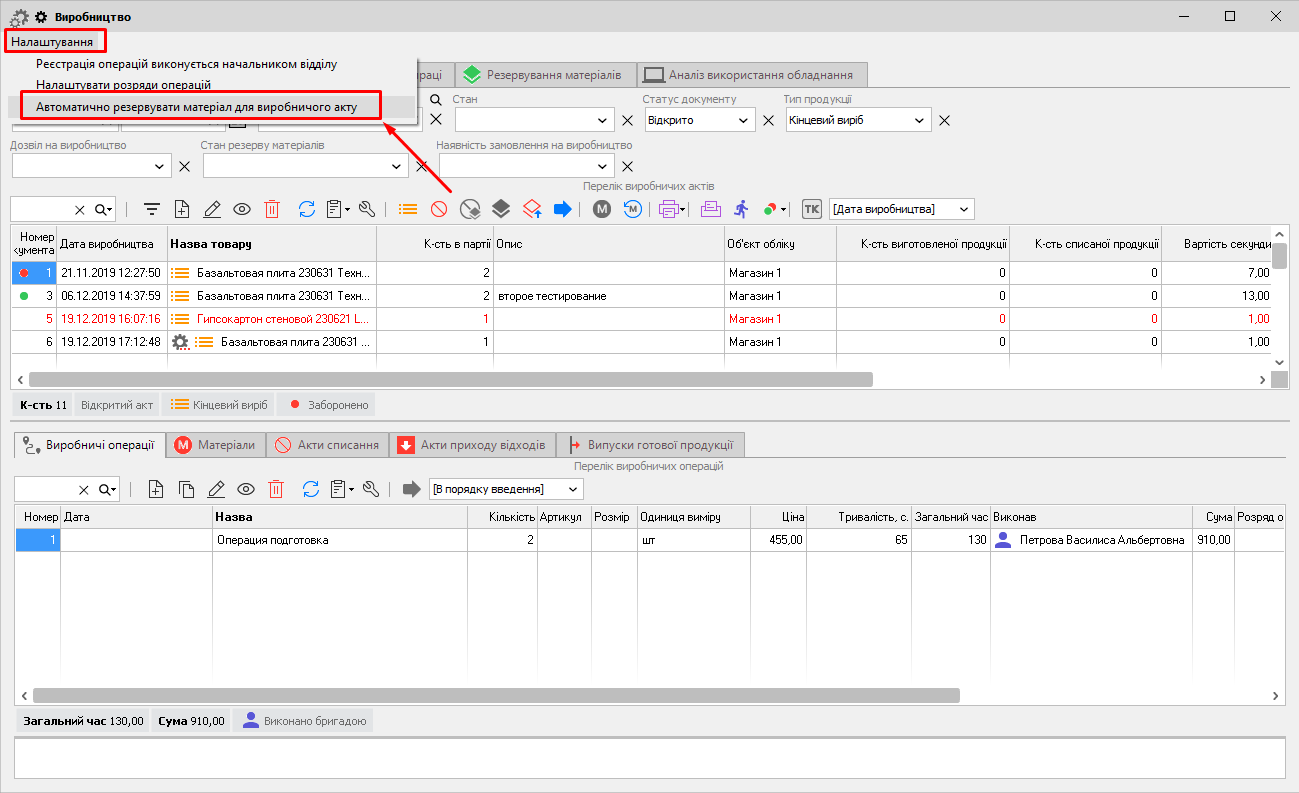The height and width of the screenshot is (793, 1299).
Task: Click the TK button in acts toolbar
Action: tap(812, 209)
